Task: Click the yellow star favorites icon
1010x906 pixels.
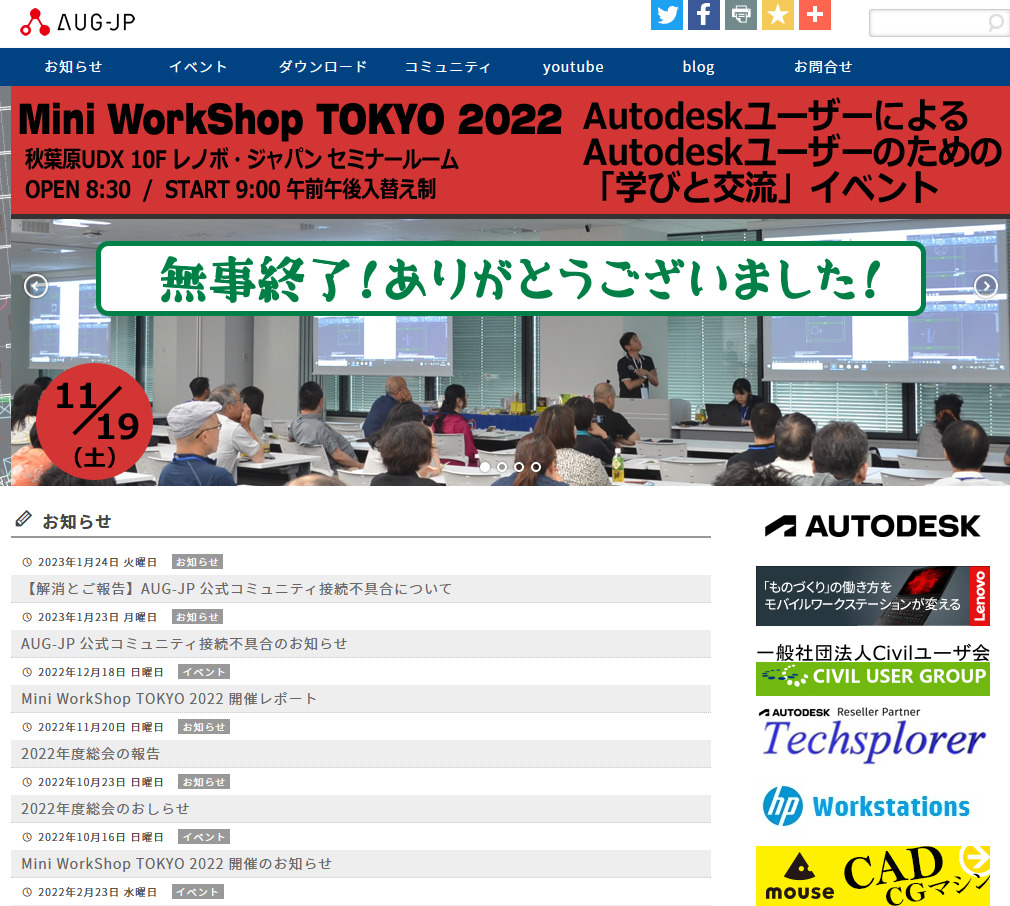Action: click(777, 14)
